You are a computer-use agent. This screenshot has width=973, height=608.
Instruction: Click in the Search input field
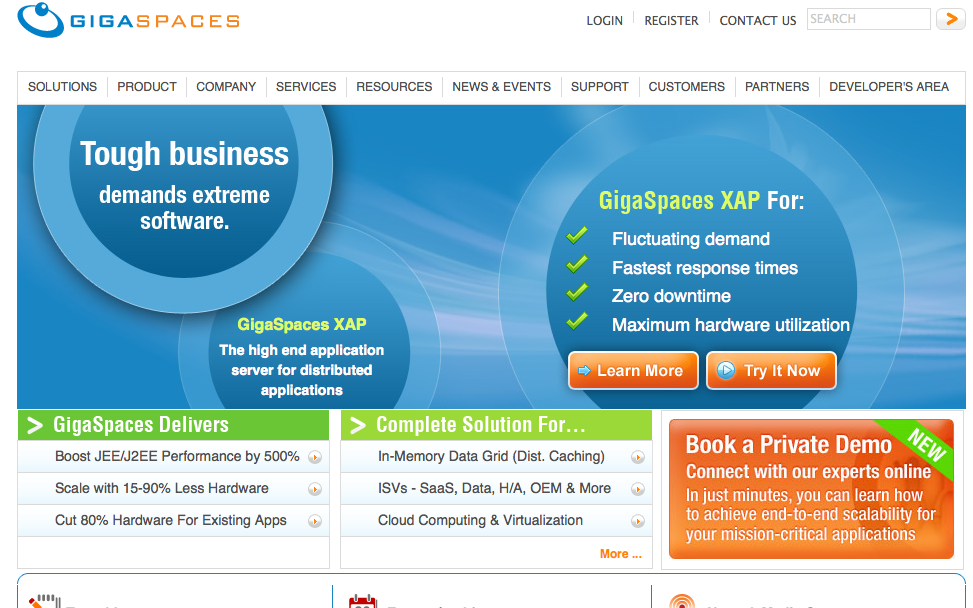point(869,19)
